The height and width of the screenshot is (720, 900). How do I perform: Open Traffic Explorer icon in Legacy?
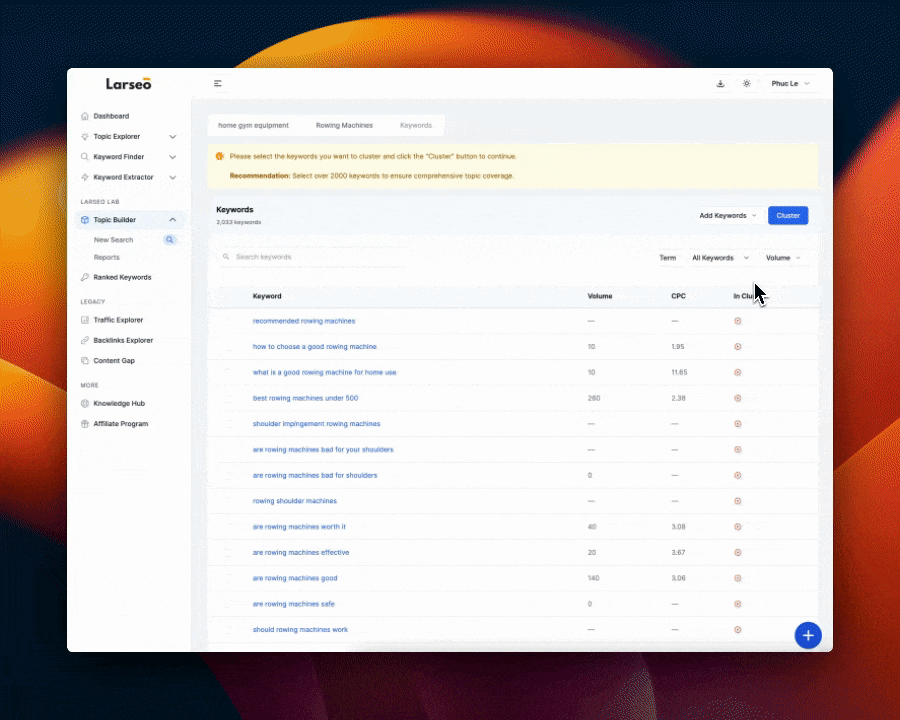pyautogui.click(x=85, y=320)
